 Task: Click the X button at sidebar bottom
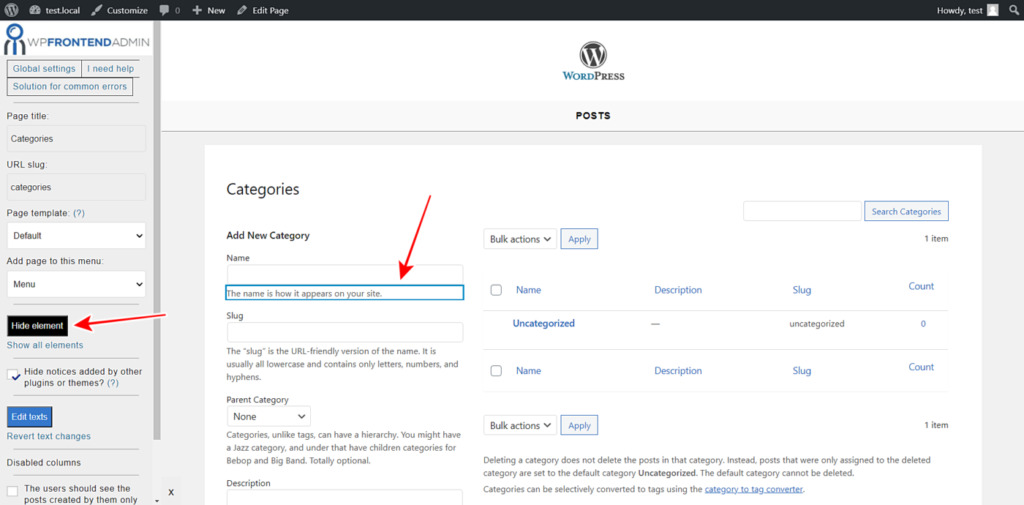click(171, 492)
